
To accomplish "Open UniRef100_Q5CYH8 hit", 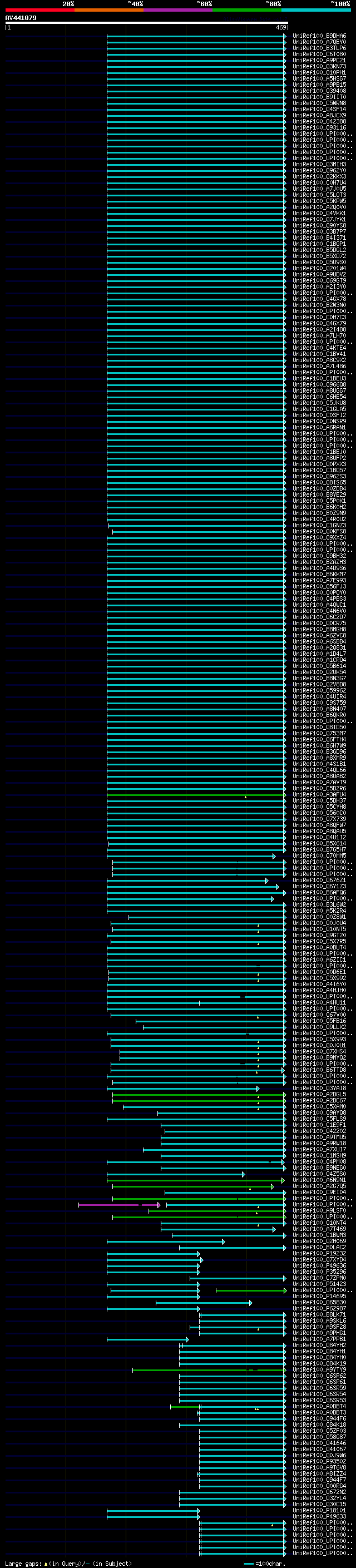I will pos(319,807).
